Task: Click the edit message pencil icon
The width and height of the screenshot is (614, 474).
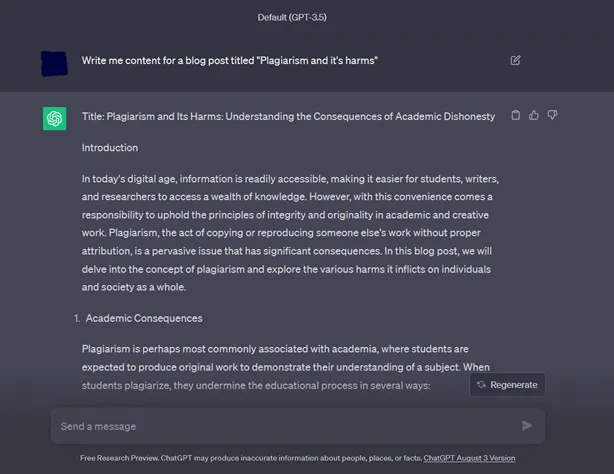Action: [515, 60]
